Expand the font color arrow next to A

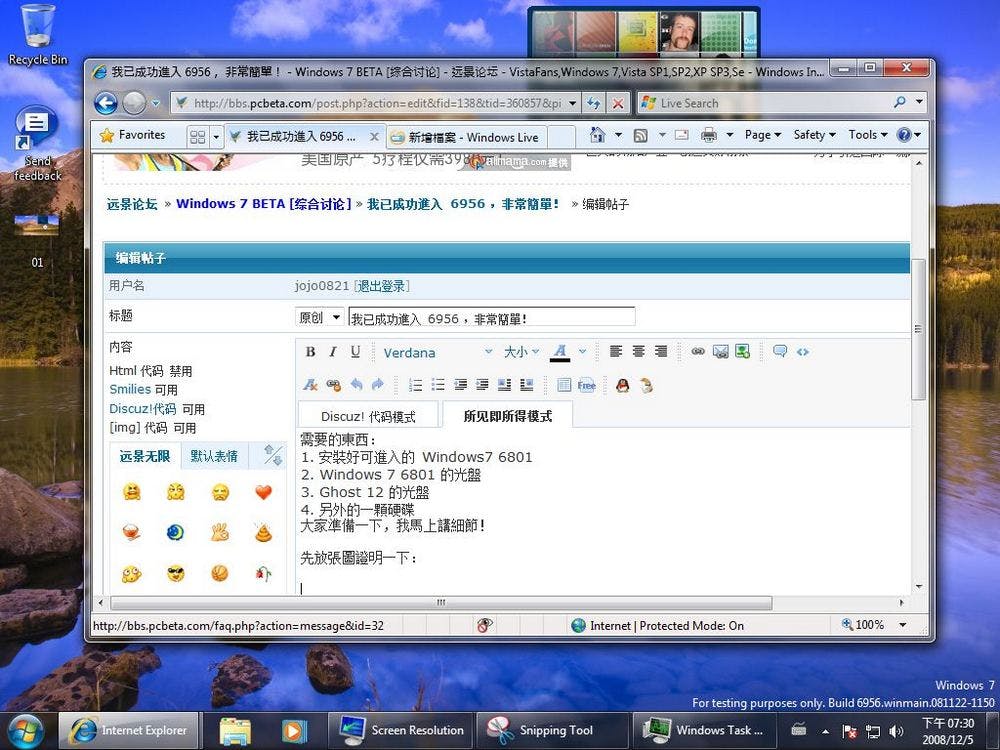point(582,352)
